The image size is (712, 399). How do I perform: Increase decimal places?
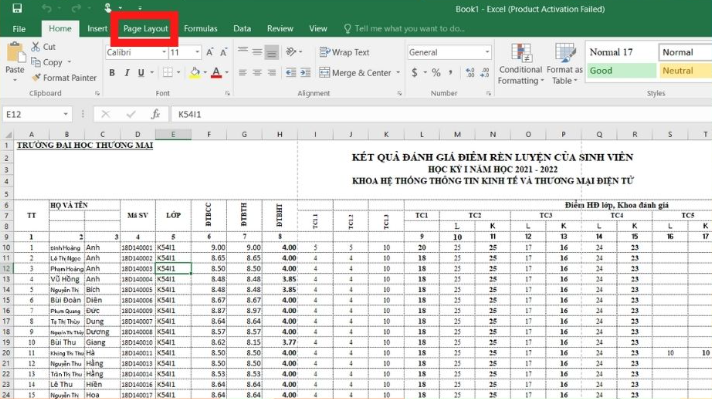click(470, 72)
